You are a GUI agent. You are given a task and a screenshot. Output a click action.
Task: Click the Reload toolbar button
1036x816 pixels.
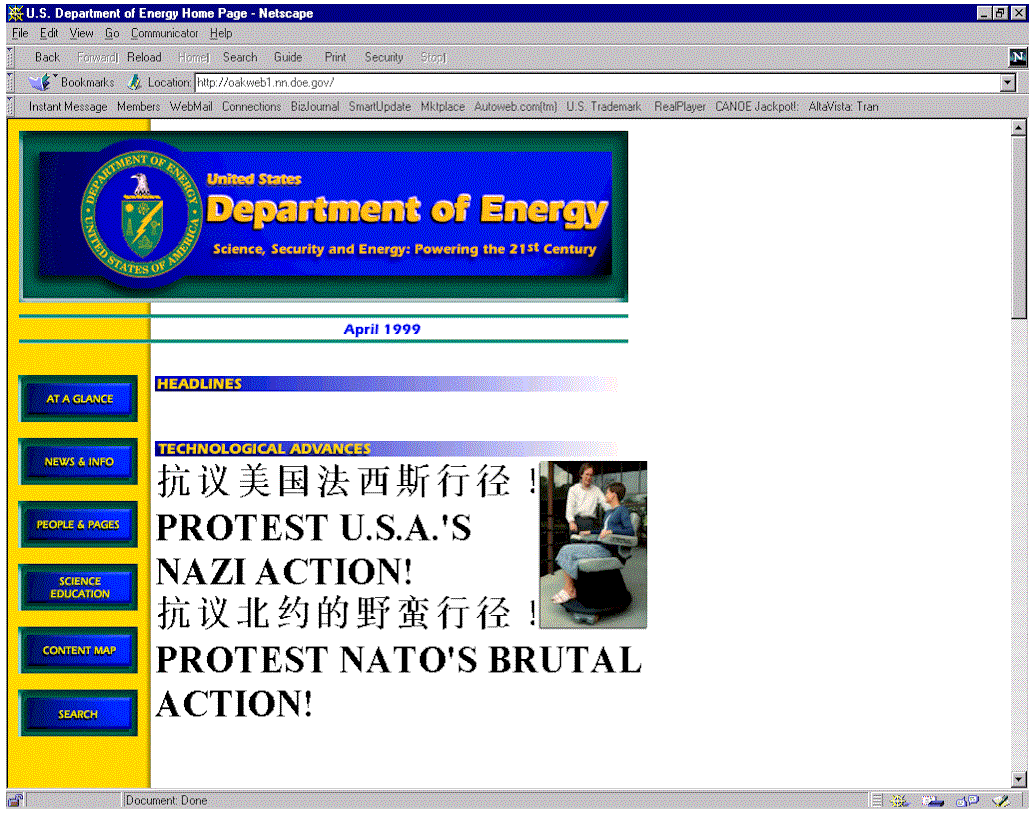144,57
